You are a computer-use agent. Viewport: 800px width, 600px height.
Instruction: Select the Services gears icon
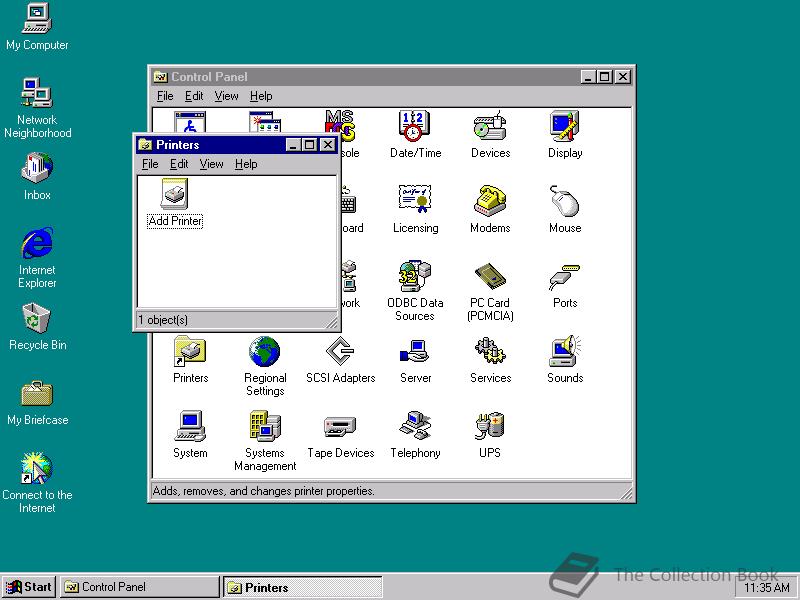[x=490, y=359]
